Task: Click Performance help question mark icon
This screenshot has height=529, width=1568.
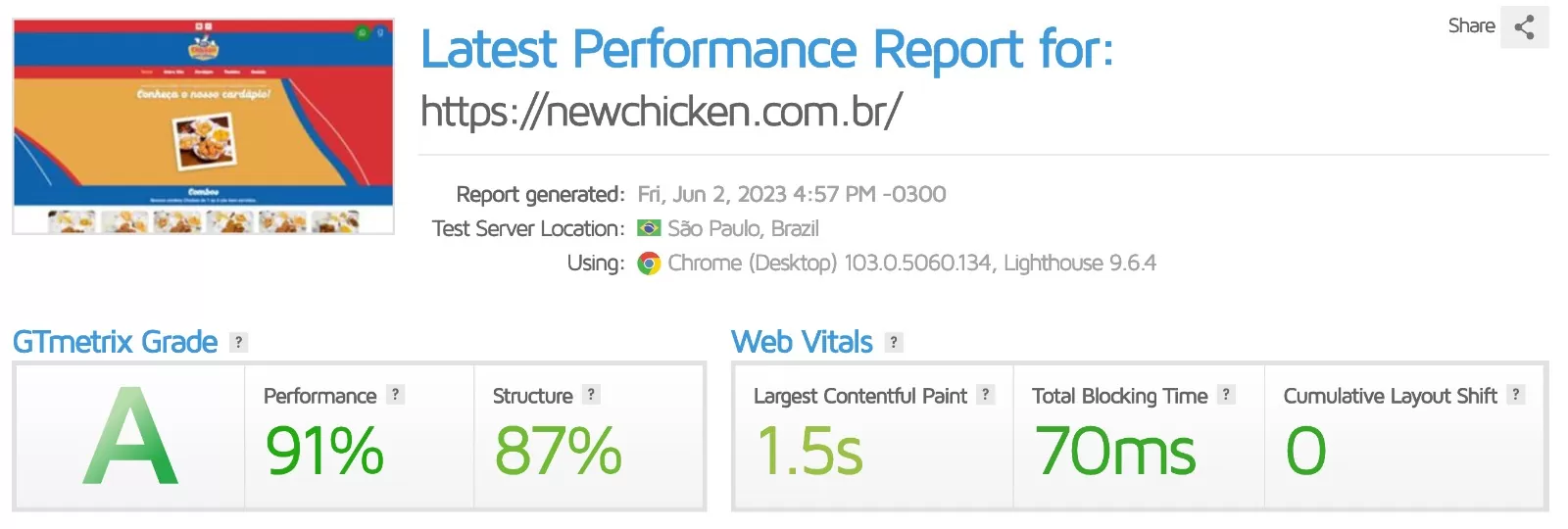Action: (x=395, y=395)
